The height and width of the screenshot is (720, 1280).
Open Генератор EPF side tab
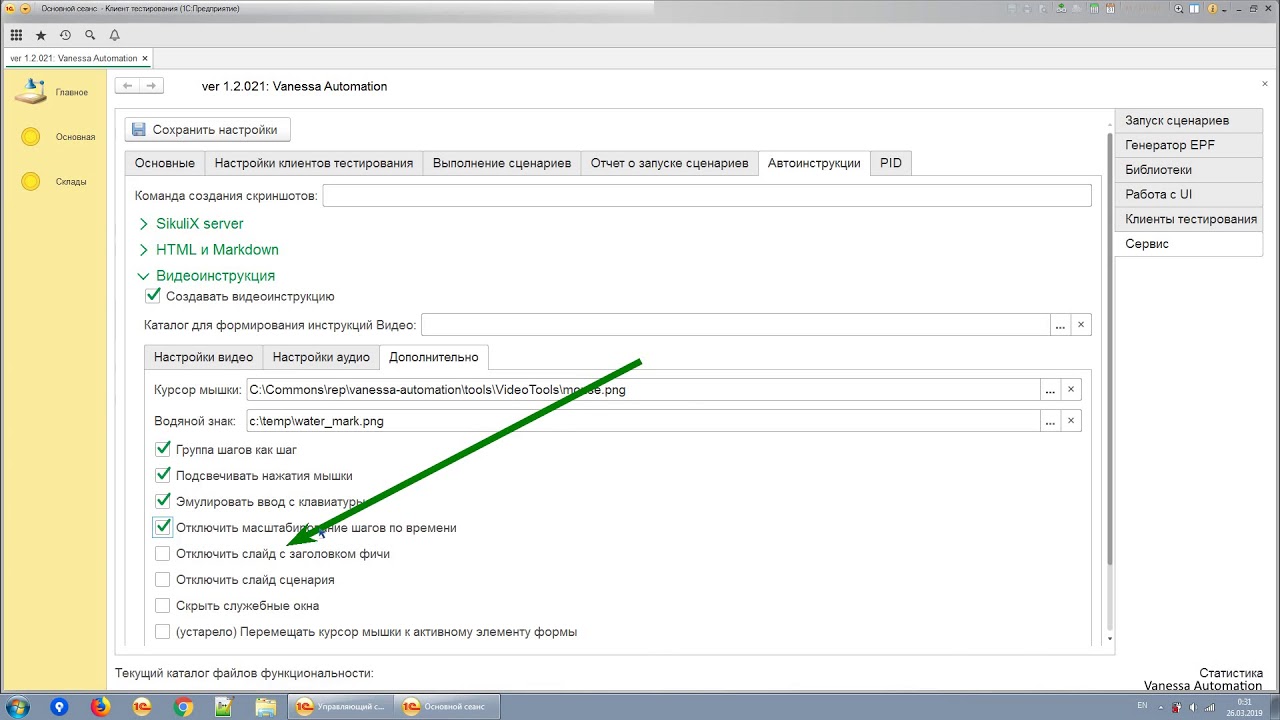1188,145
